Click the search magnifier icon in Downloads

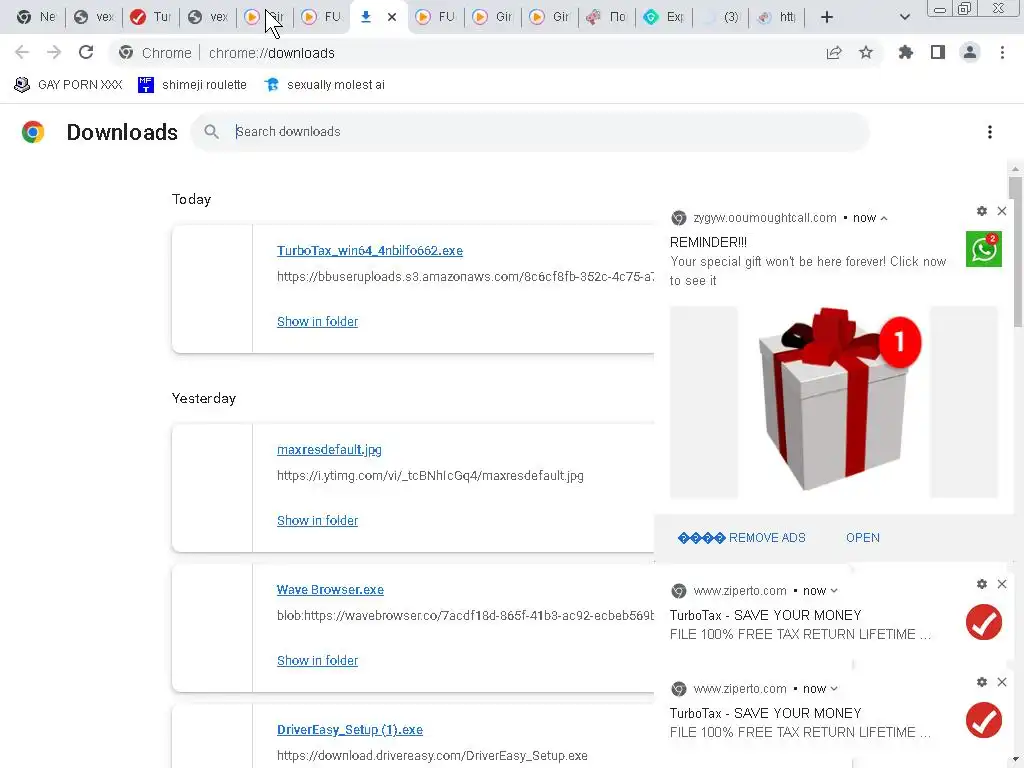(x=211, y=132)
